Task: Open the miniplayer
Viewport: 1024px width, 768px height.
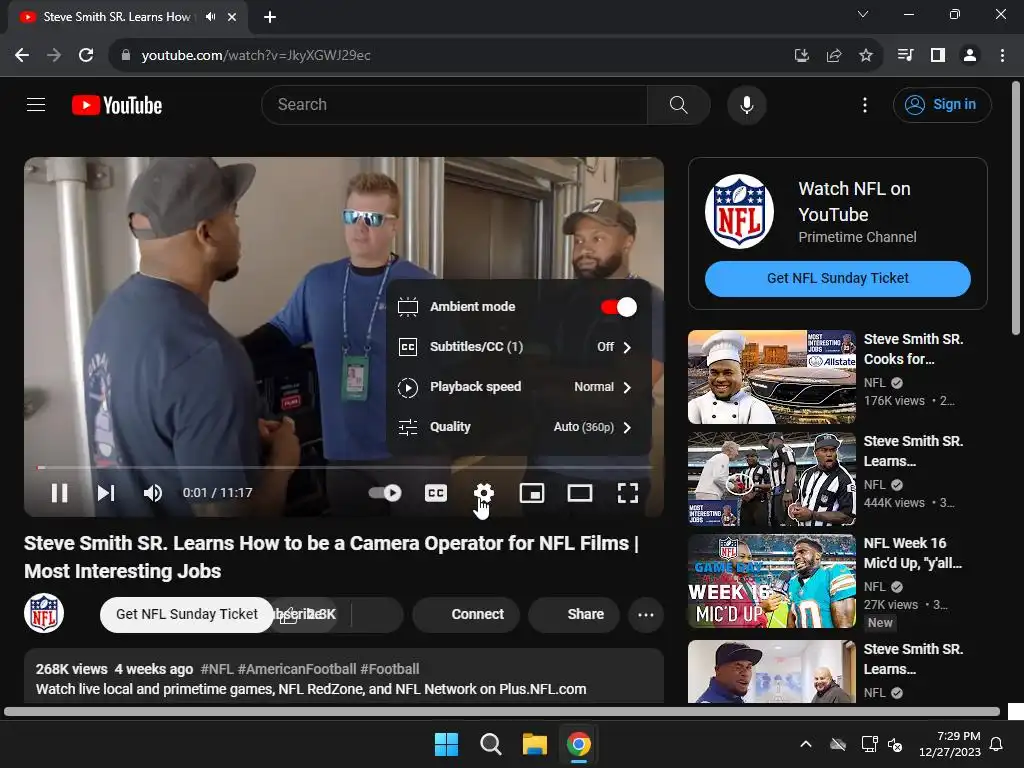Action: coord(532,492)
